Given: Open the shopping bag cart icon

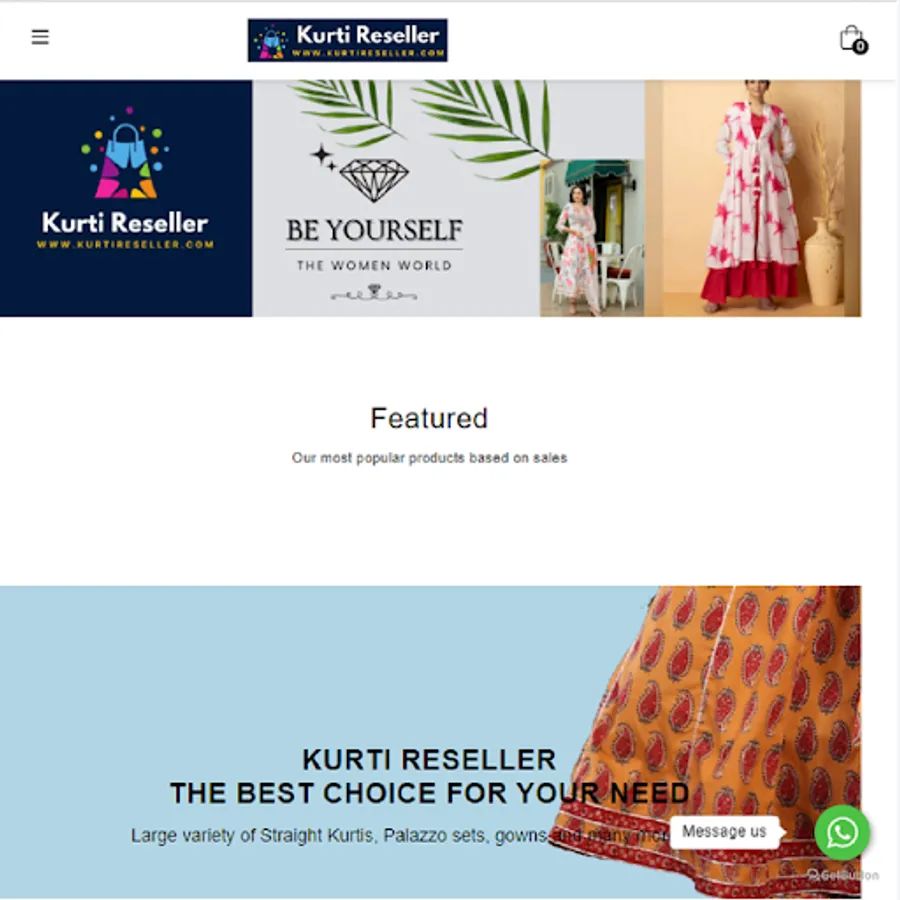Looking at the screenshot, I should click(x=851, y=38).
